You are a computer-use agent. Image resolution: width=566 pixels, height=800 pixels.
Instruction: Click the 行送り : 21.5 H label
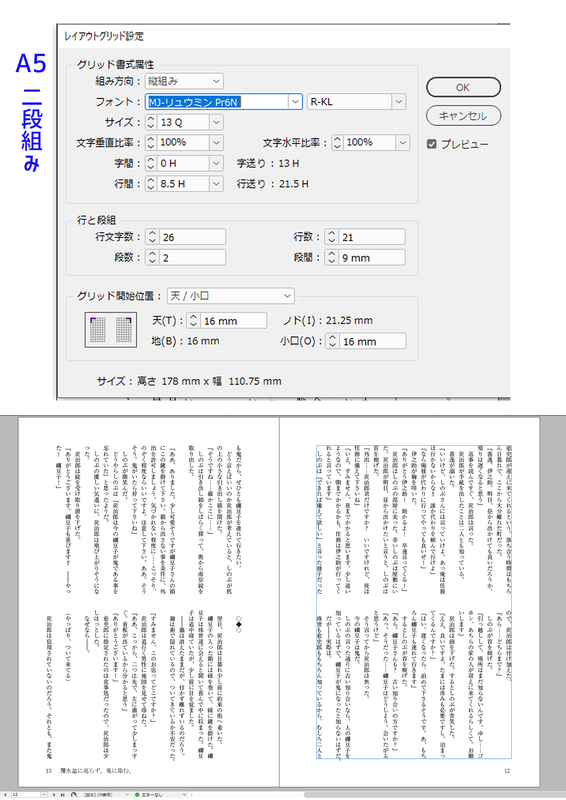tap(273, 184)
